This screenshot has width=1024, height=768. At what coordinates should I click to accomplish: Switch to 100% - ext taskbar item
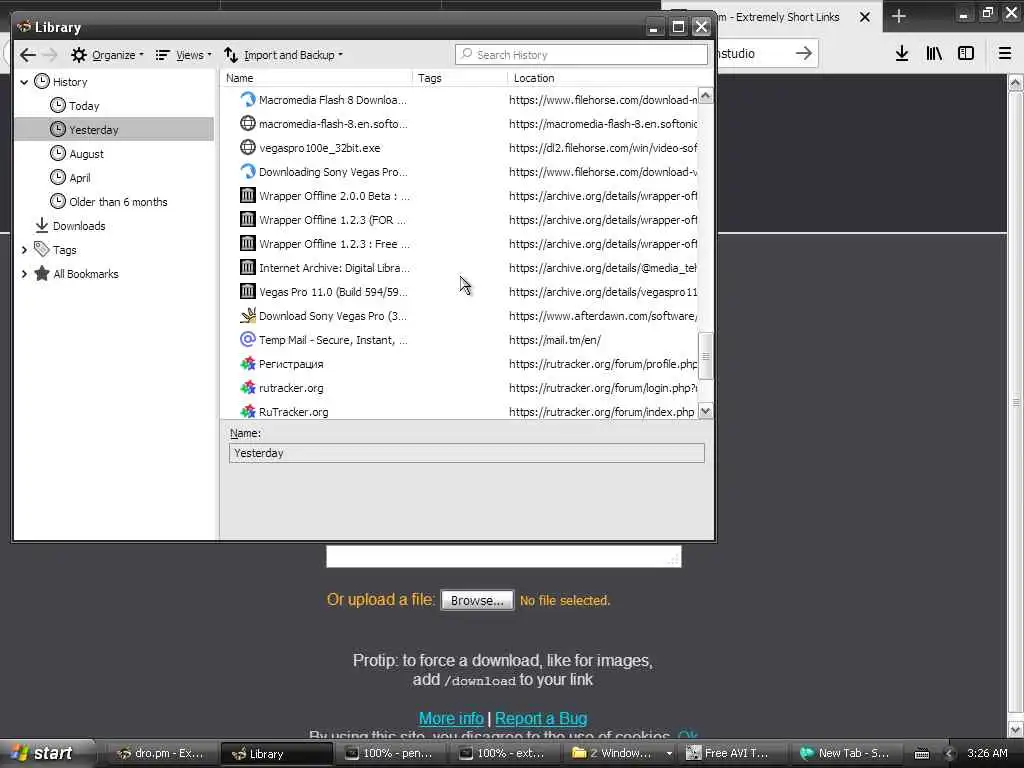(504, 753)
